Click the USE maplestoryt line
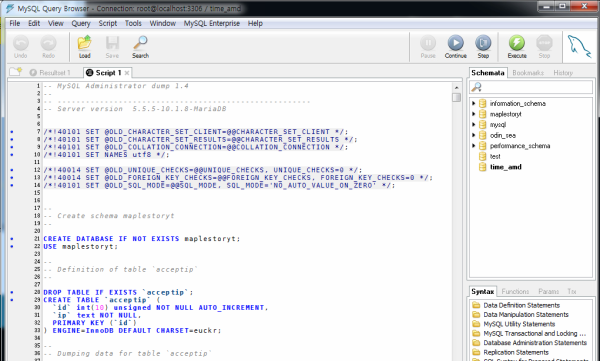This screenshot has width=600, height=361. [x=81, y=247]
